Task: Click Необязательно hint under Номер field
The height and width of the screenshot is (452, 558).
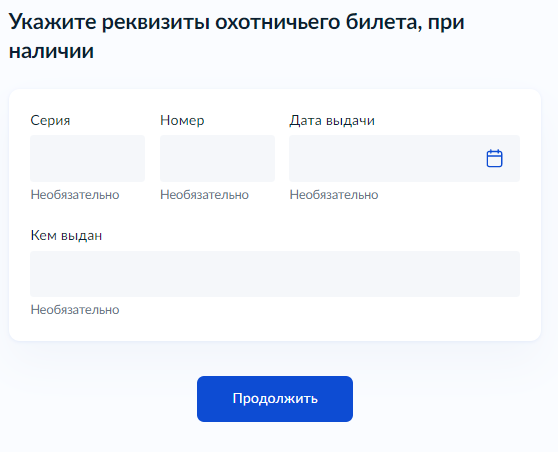Action: pos(204,195)
